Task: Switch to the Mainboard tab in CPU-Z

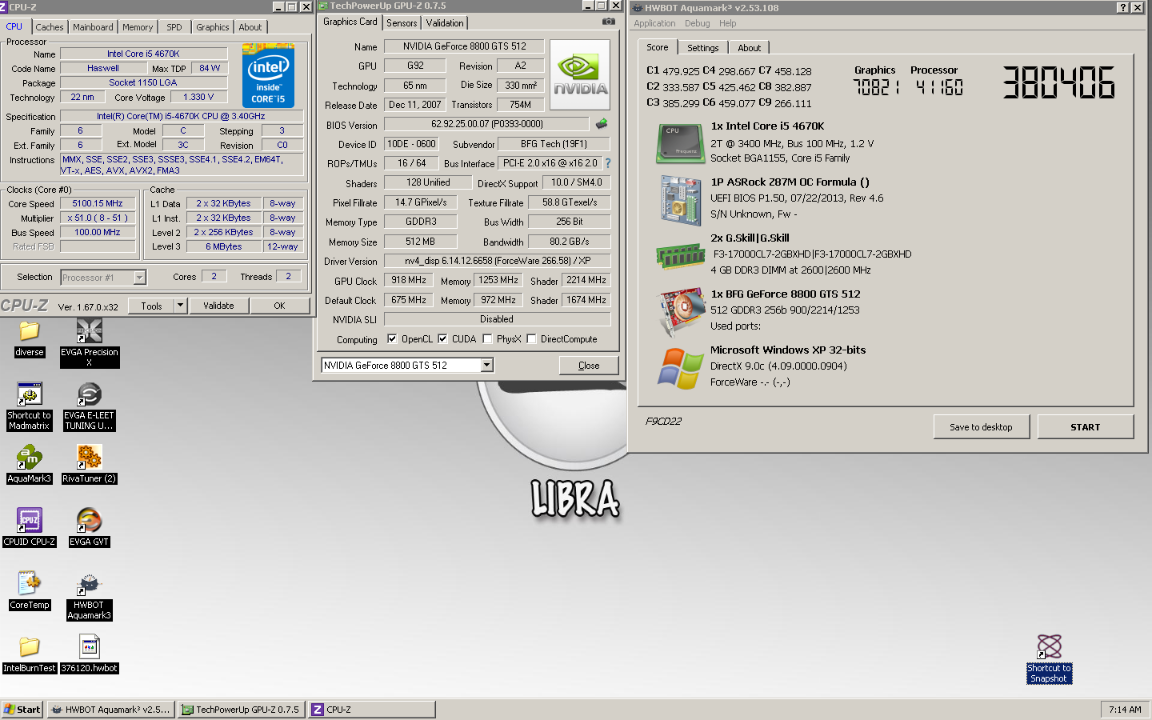Action: click(x=93, y=27)
